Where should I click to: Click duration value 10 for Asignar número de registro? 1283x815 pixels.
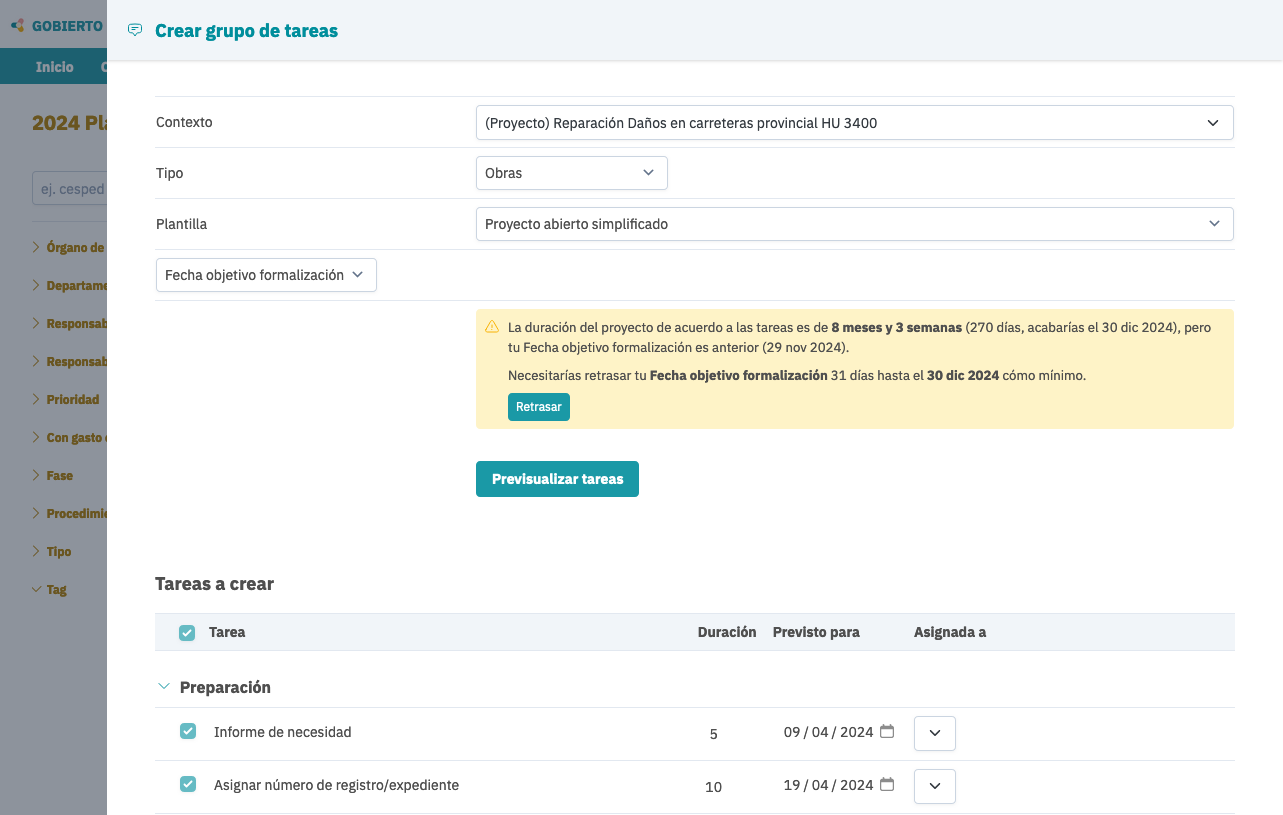(x=713, y=787)
